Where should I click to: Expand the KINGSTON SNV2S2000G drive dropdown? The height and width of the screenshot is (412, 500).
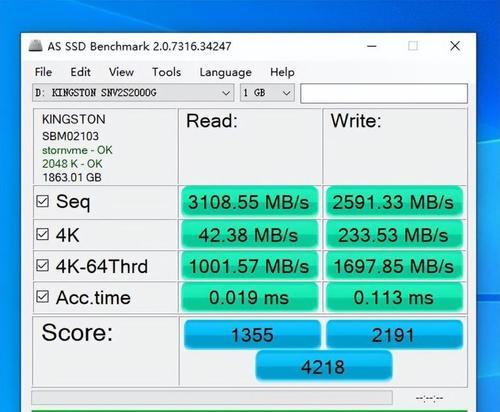133,93
